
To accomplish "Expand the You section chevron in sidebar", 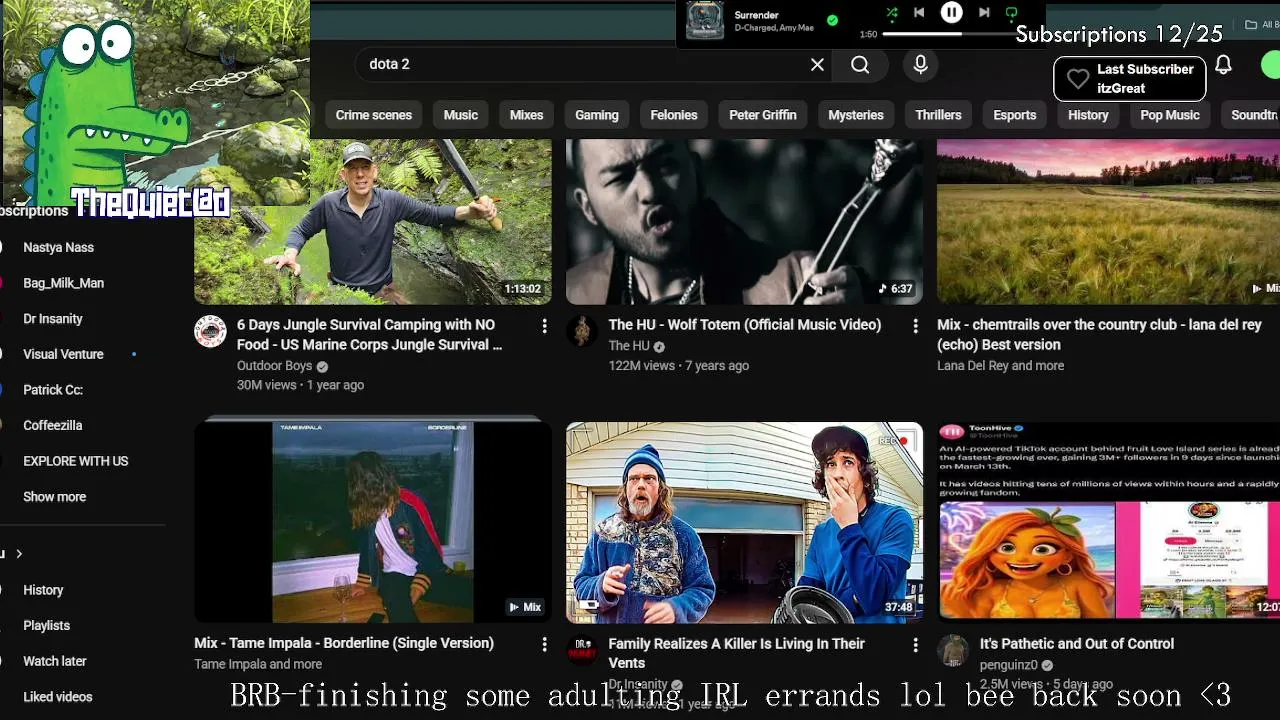I will pyautogui.click(x=18, y=554).
